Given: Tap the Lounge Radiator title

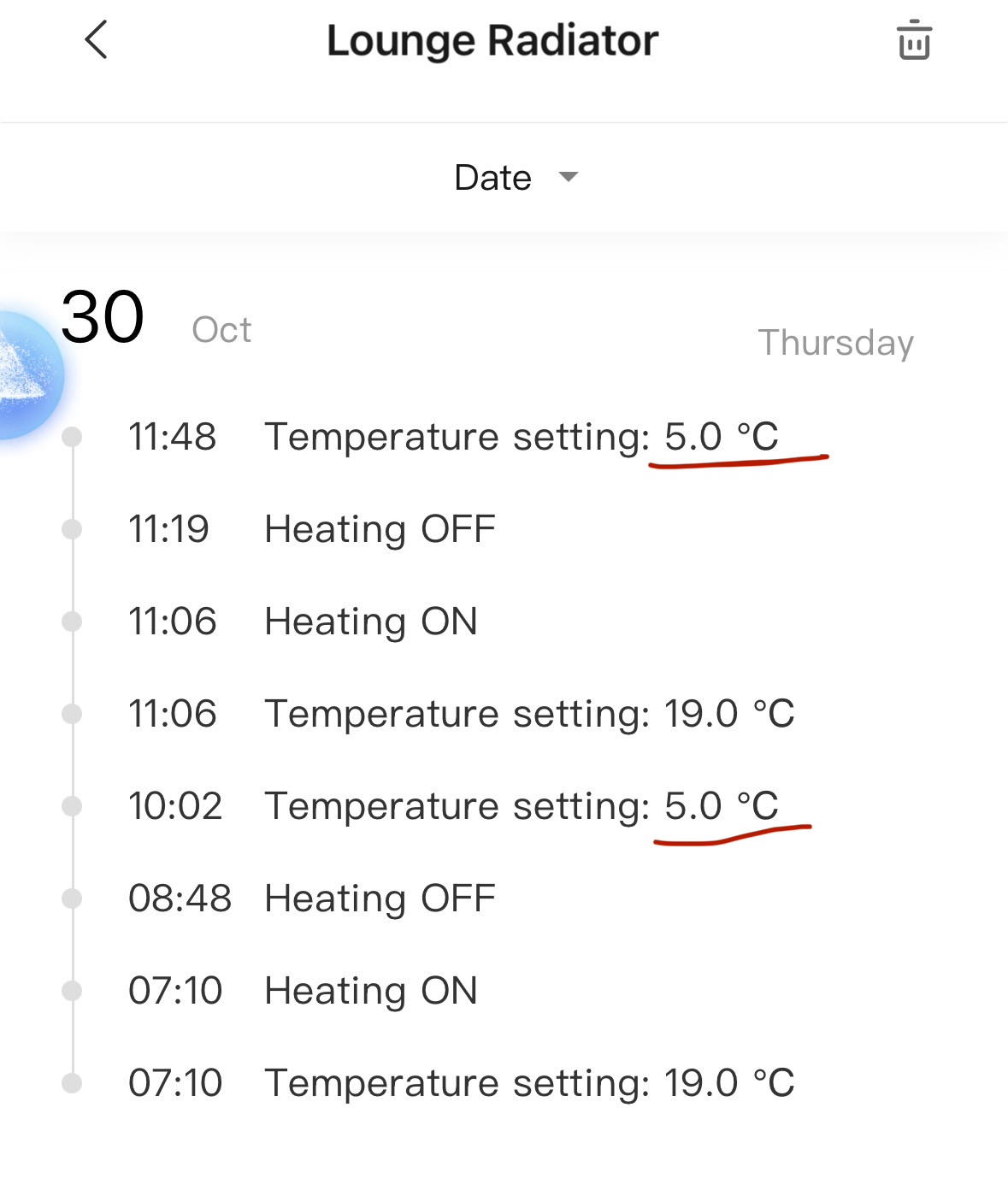Looking at the screenshot, I should click(492, 40).
